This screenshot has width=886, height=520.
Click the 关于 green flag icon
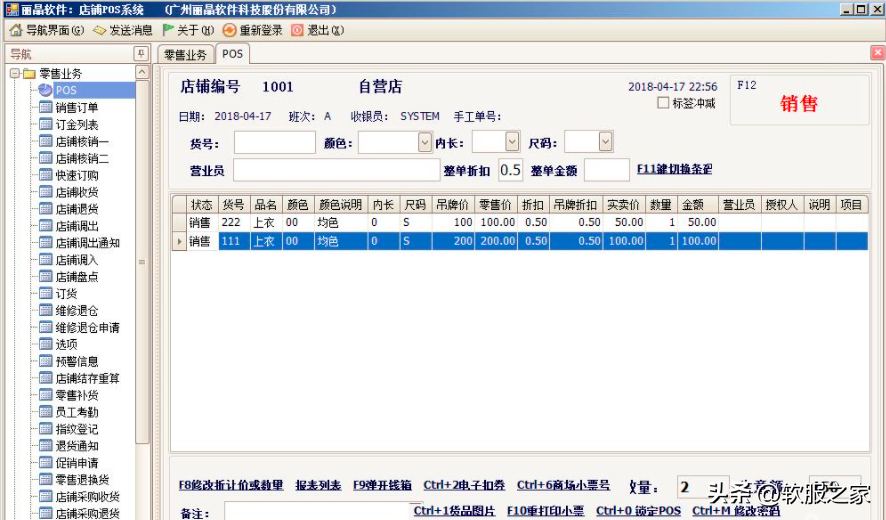[168, 30]
